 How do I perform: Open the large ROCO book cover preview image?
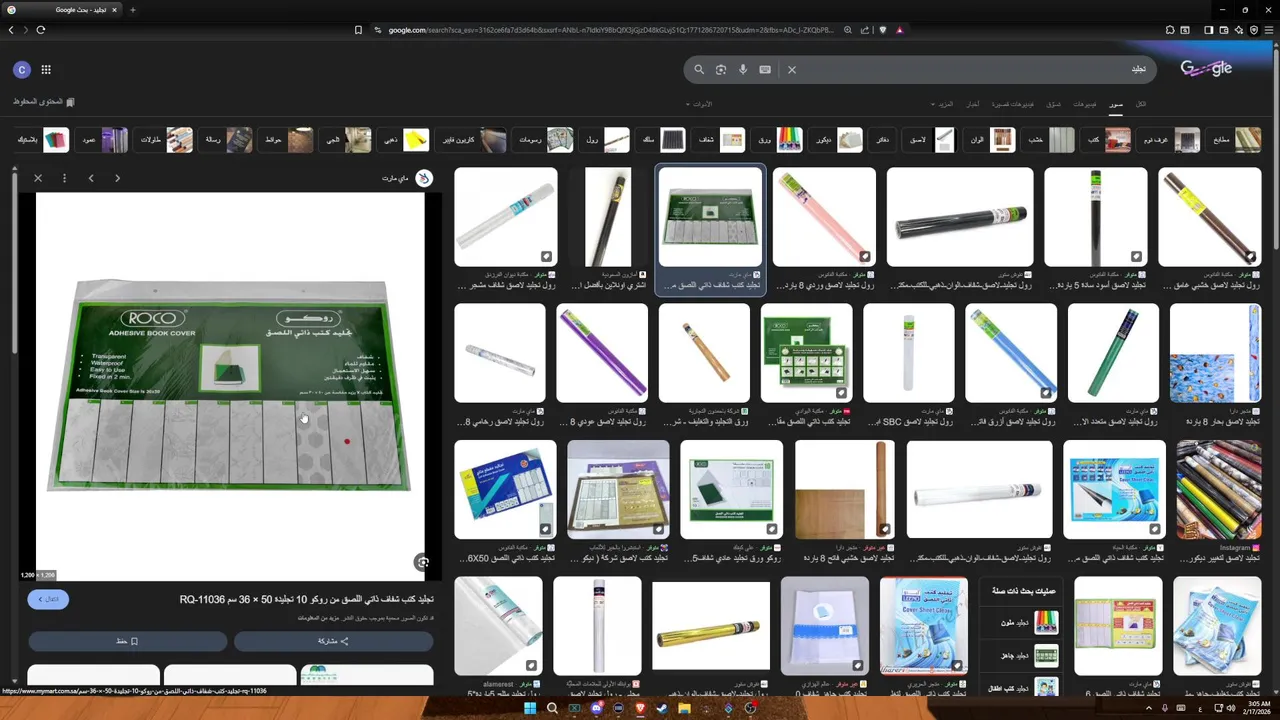pos(229,385)
